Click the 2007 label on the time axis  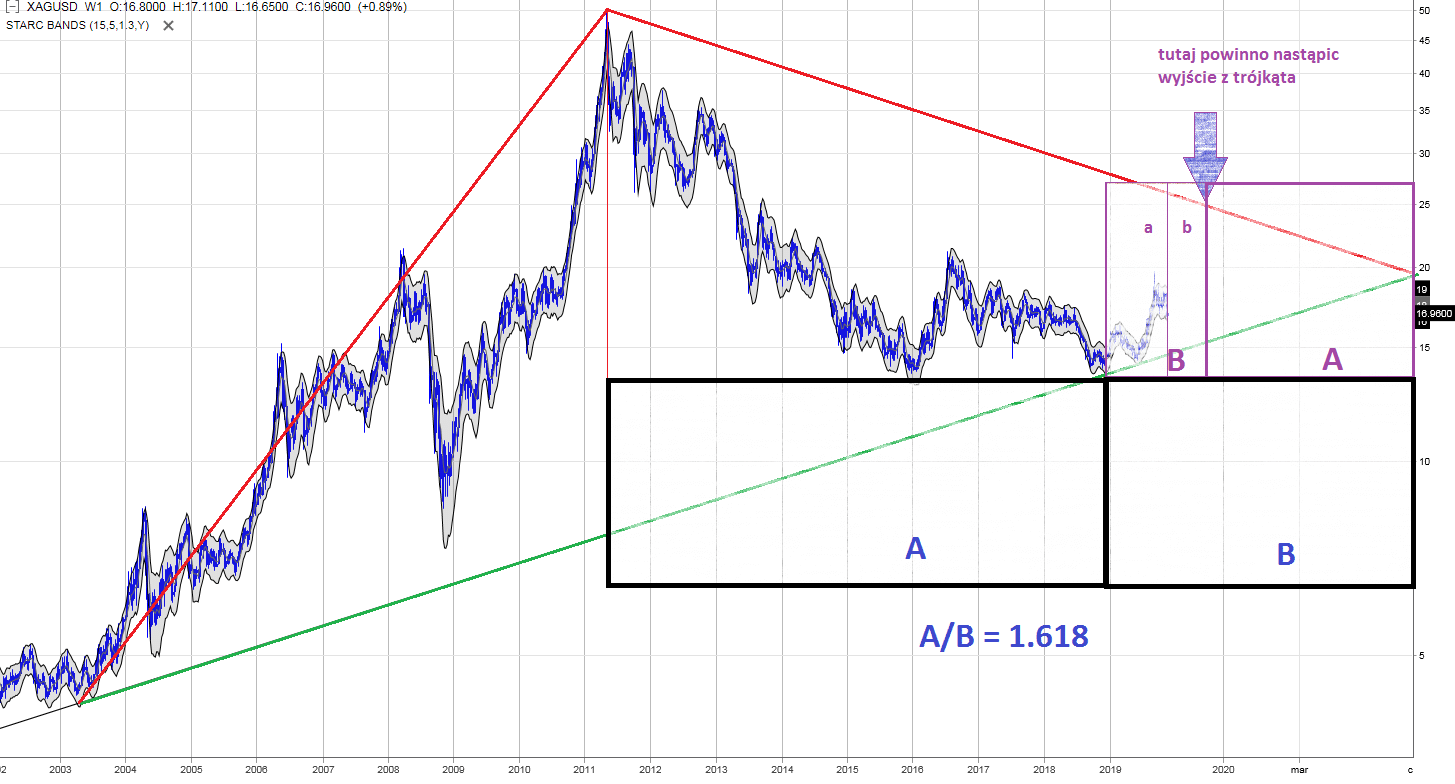coord(322,771)
